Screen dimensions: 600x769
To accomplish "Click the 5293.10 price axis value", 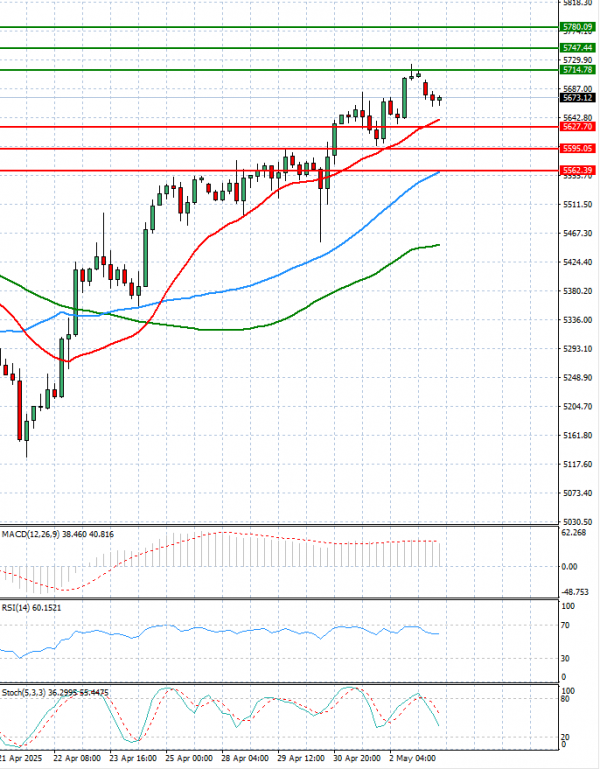I will 577,349.
